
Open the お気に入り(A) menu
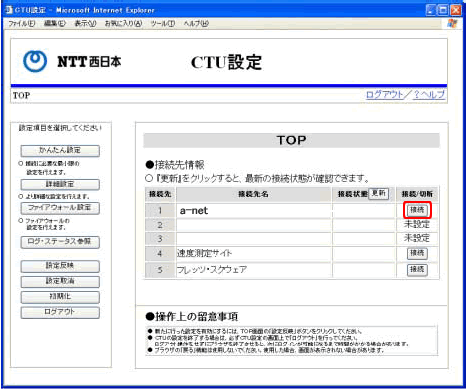(x=123, y=24)
